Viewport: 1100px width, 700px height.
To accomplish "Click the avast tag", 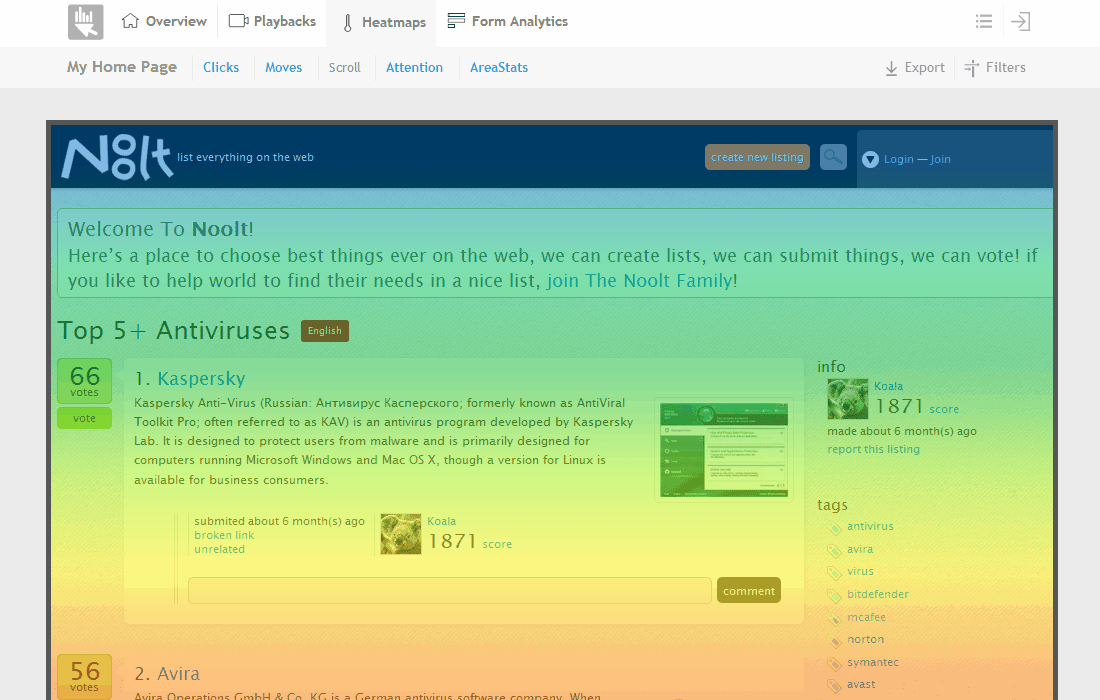I will (861, 684).
